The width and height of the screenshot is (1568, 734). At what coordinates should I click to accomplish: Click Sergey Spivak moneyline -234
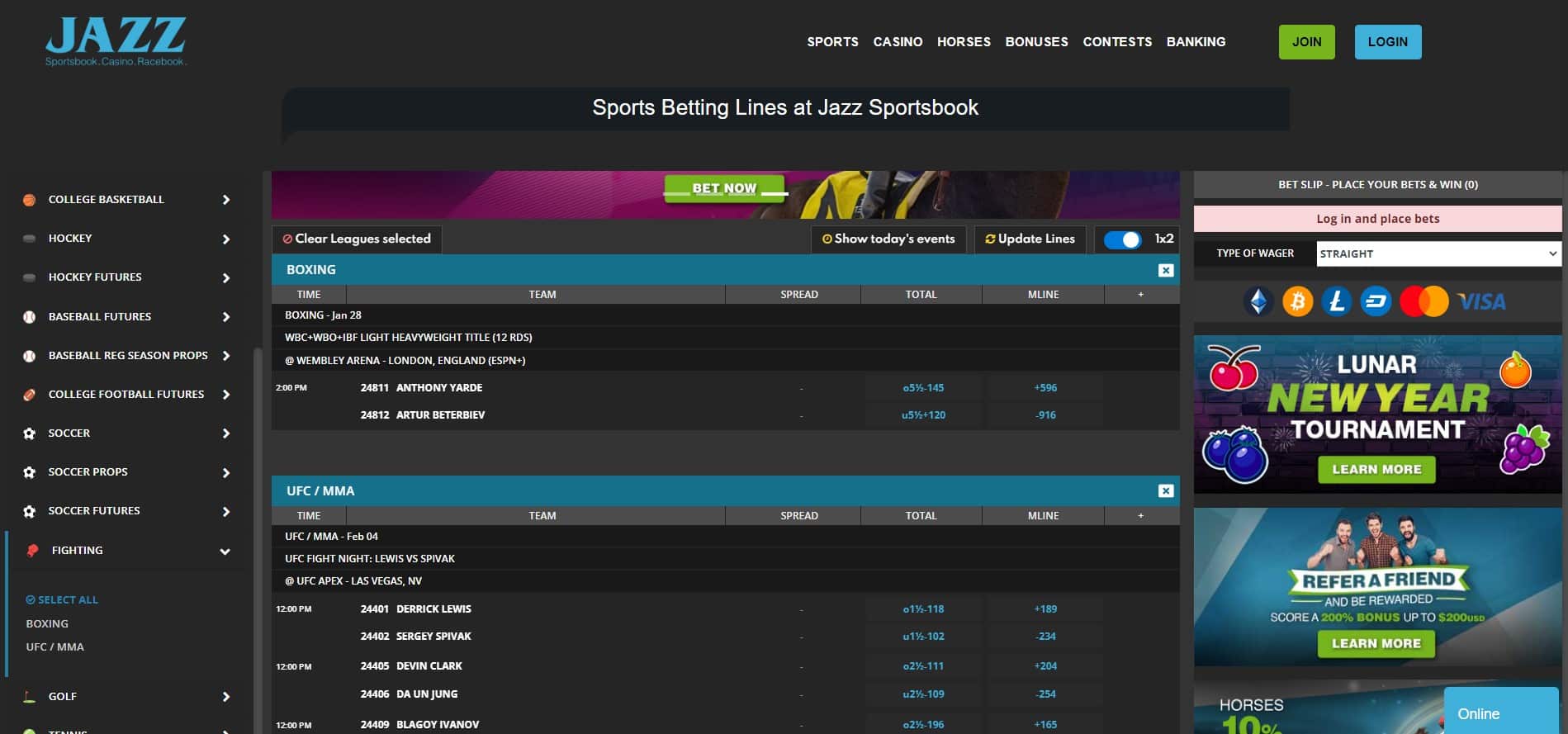tap(1045, 637)
